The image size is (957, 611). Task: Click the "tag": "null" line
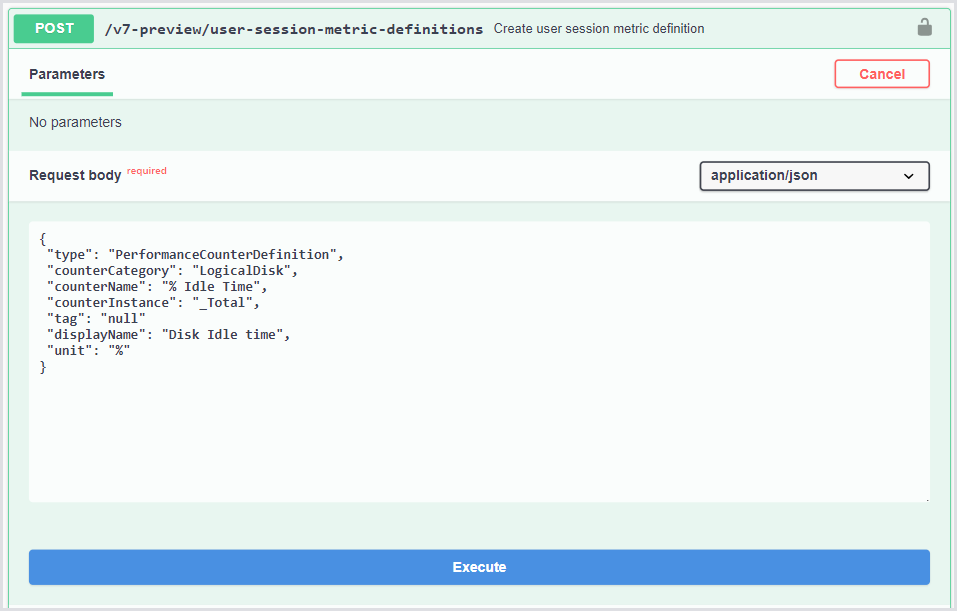(97, 319)
